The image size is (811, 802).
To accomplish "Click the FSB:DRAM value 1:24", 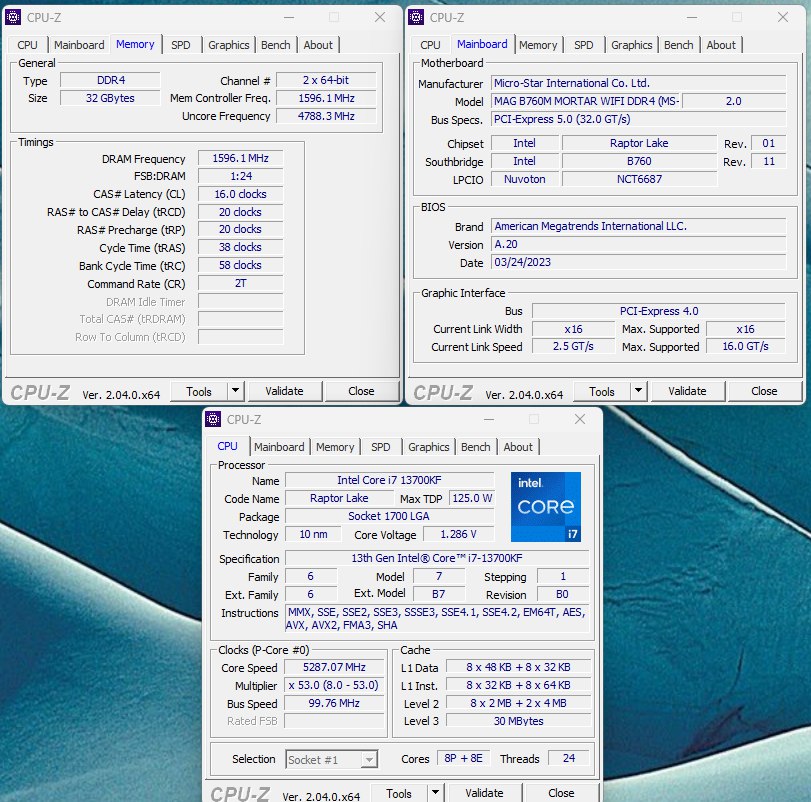I will click(241, 176).
